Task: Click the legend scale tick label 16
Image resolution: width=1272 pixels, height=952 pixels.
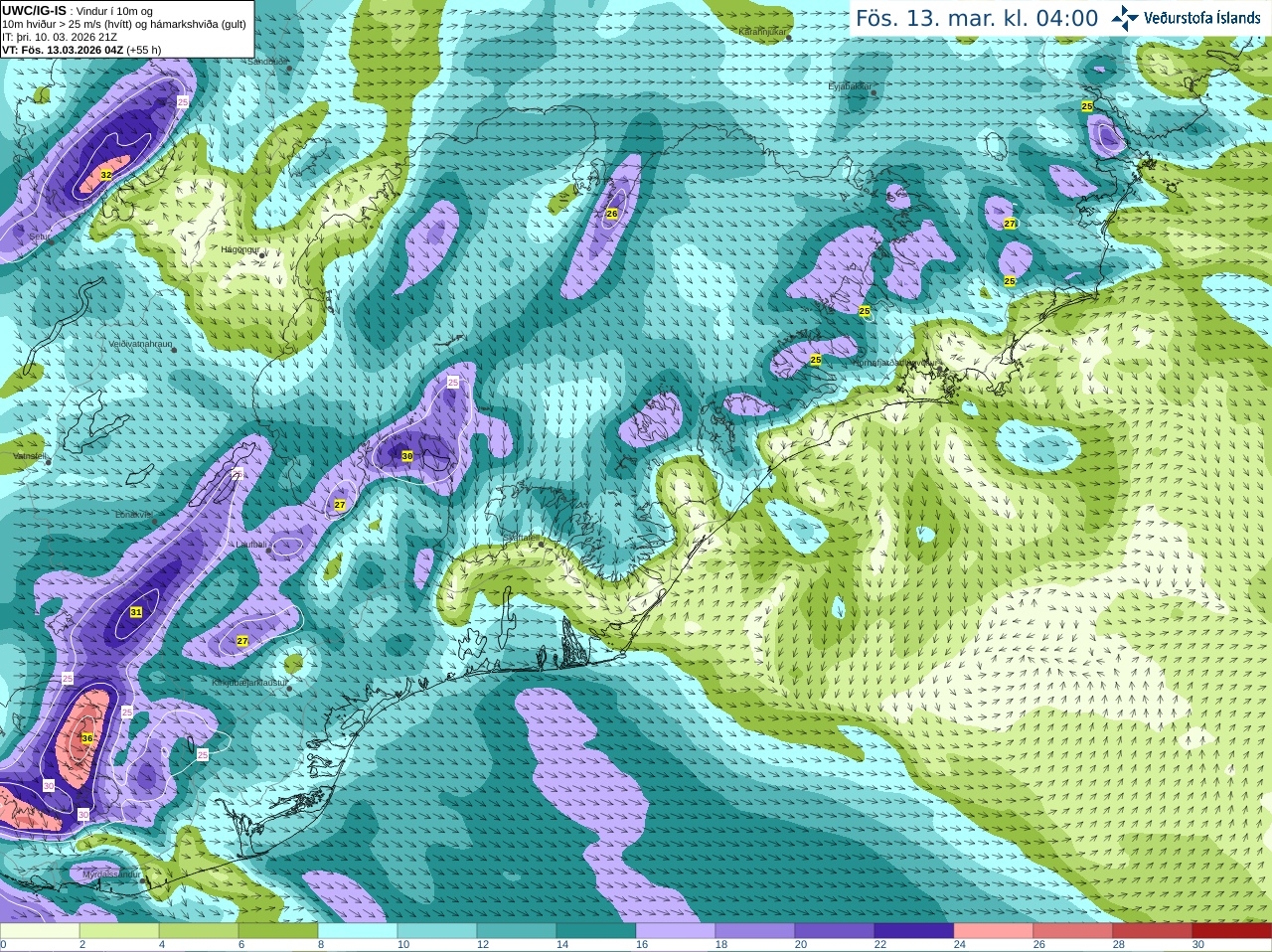Action: (x=642, y=945)
